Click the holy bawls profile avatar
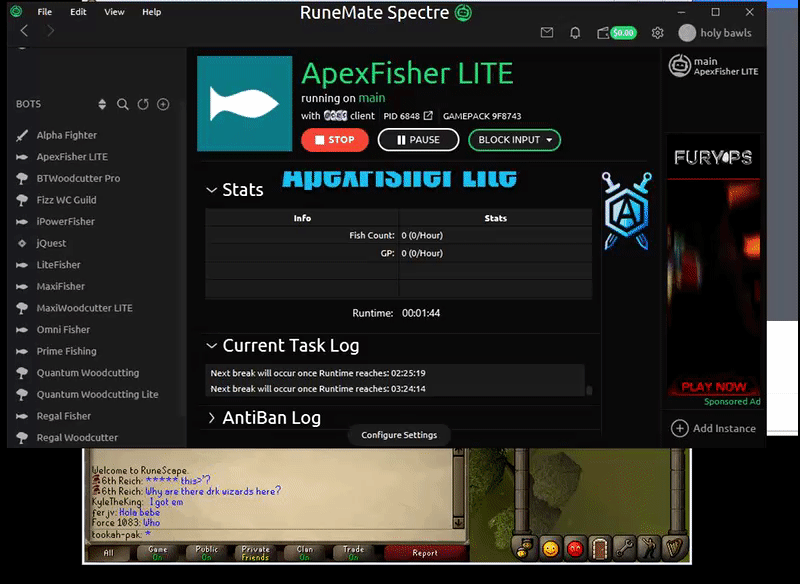This screenshot has height=584, width=800. click(x=687, y=33)
